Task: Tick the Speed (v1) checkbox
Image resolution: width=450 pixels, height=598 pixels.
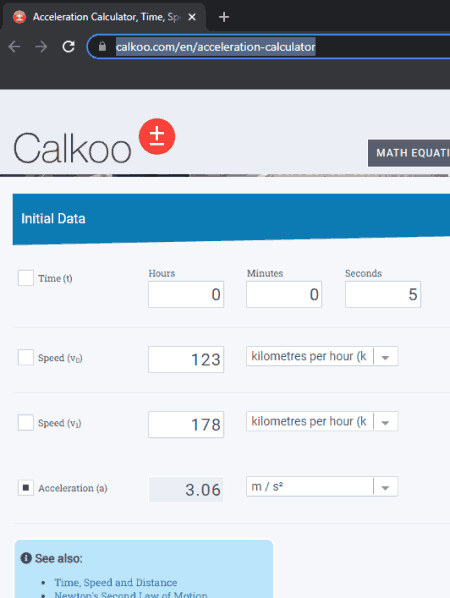Action: pyautogui.click(x=26, y=423)
